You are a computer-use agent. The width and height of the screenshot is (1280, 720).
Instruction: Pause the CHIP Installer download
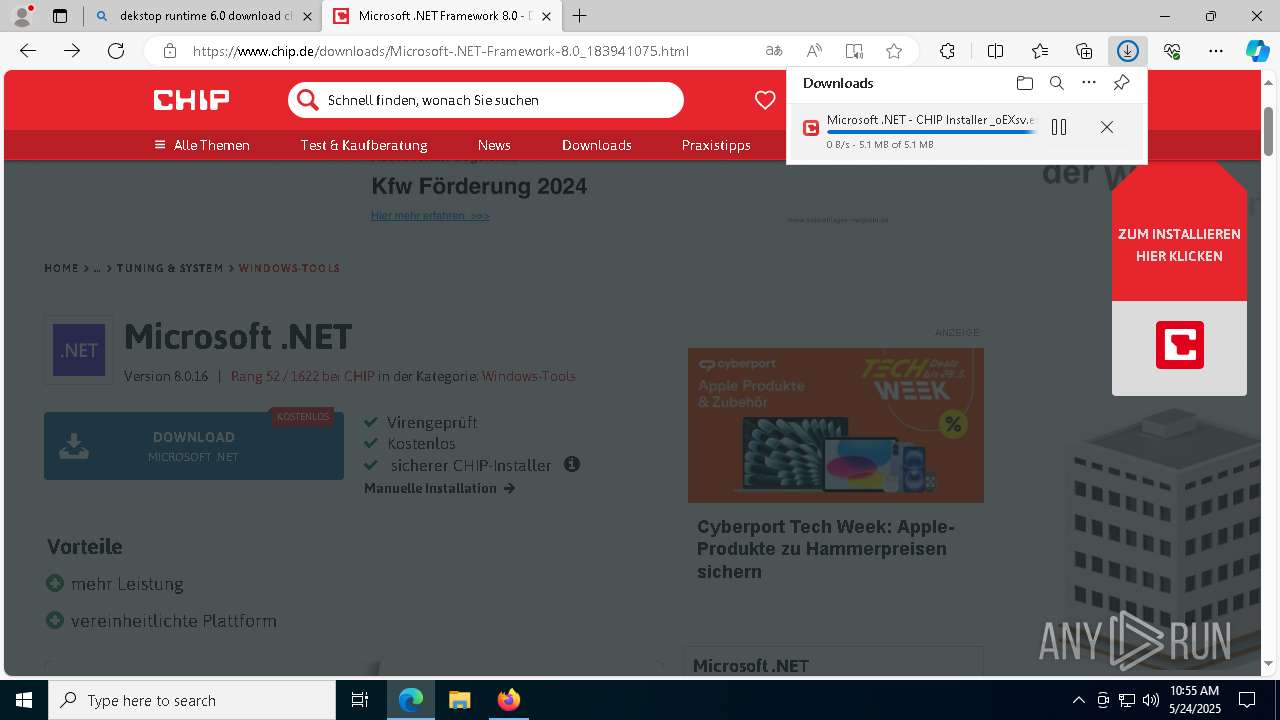click(1059, 127)
